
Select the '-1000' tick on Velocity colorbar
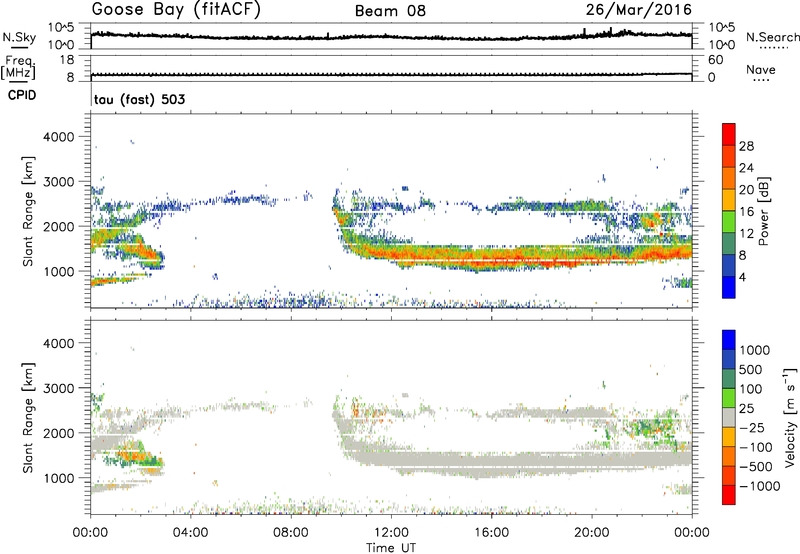760,486
